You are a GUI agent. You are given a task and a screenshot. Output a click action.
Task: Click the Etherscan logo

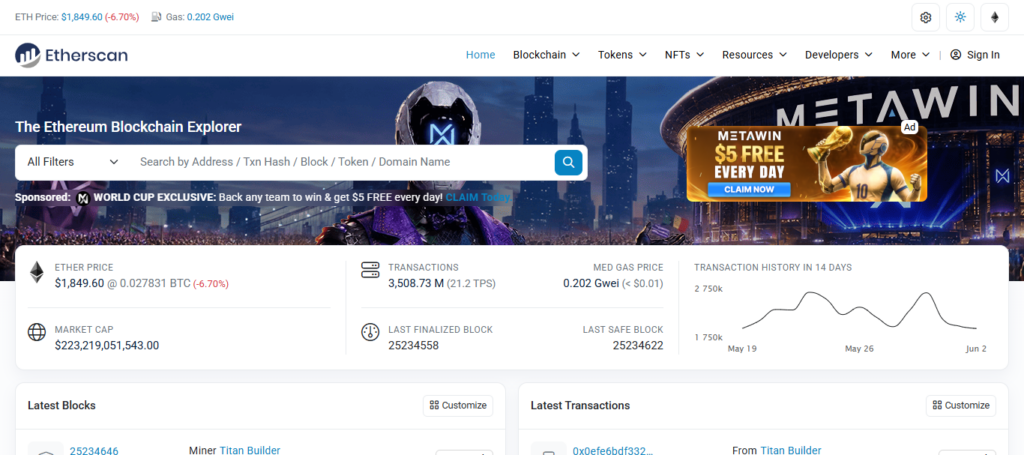point(71,55)
